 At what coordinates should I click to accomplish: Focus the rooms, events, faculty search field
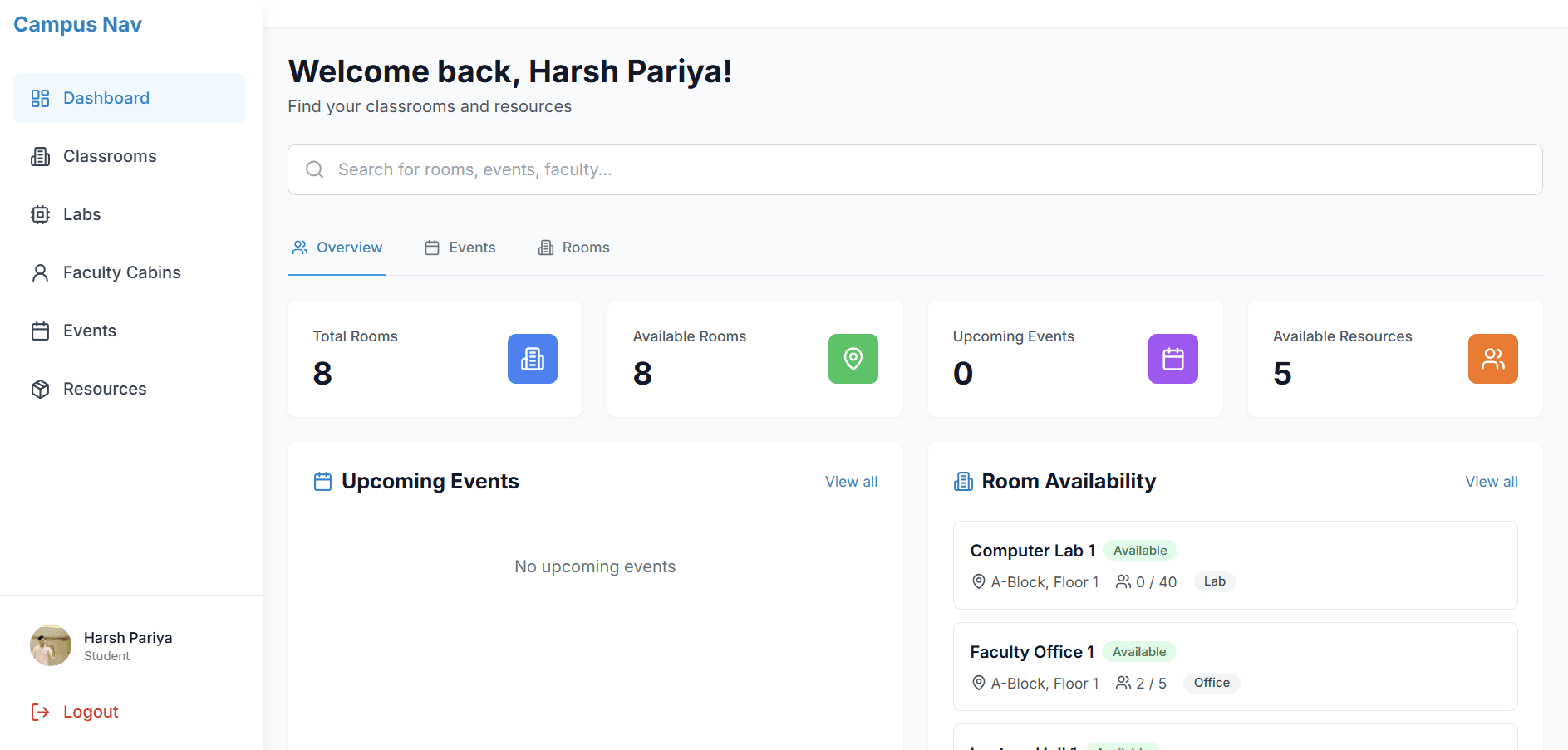click(x=915, y=169)
